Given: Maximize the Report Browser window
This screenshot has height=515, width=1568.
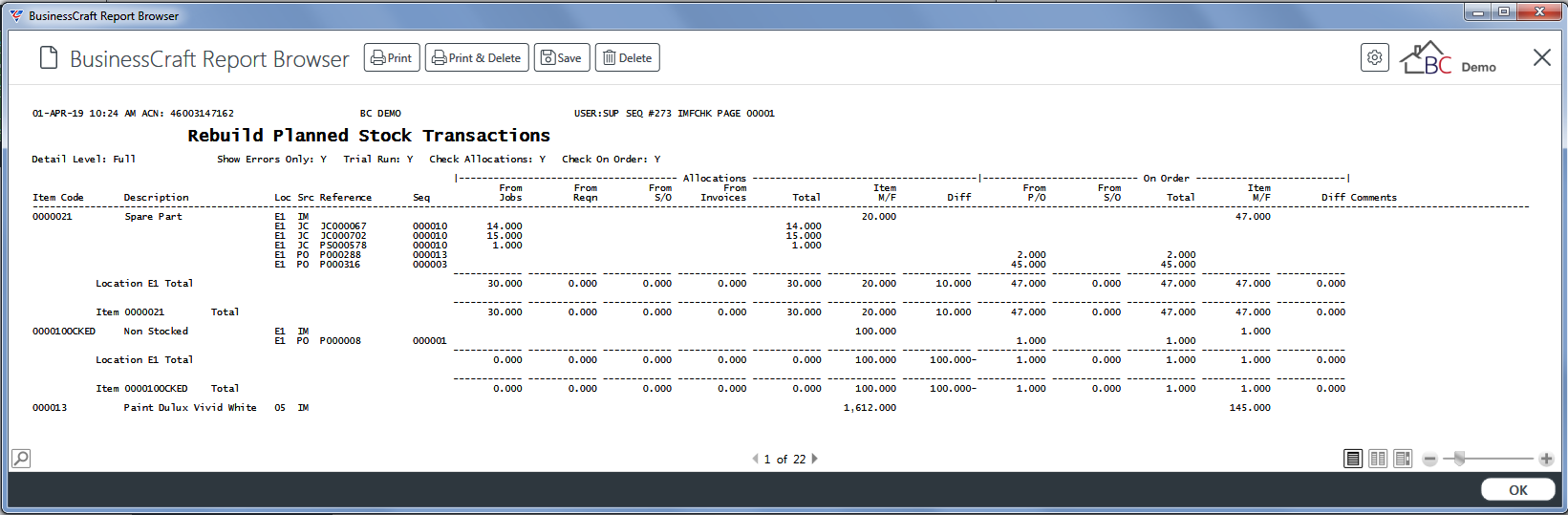Looking at the screenshot, I should [1504, 12].
